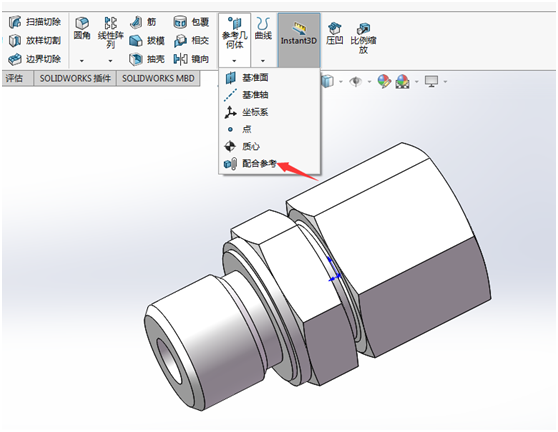This screenshot has height=432, width=558.
Task: Click the edit appearance color ball icon
Action: point(384,81)
